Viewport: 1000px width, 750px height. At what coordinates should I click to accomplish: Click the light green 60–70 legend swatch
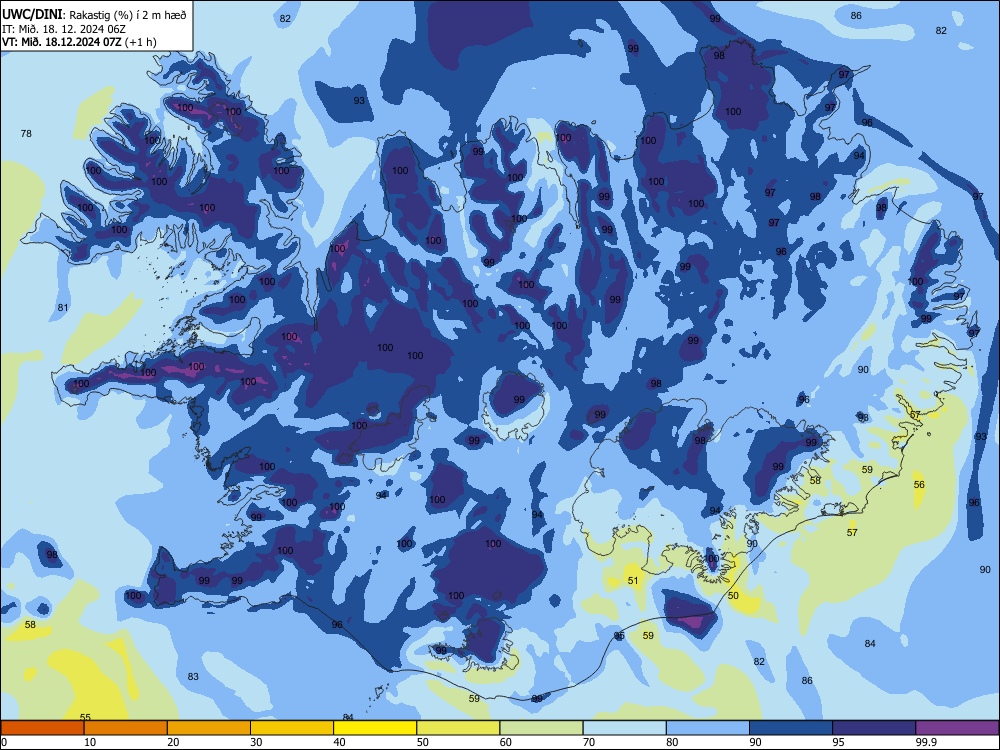(x=541, y=728)
